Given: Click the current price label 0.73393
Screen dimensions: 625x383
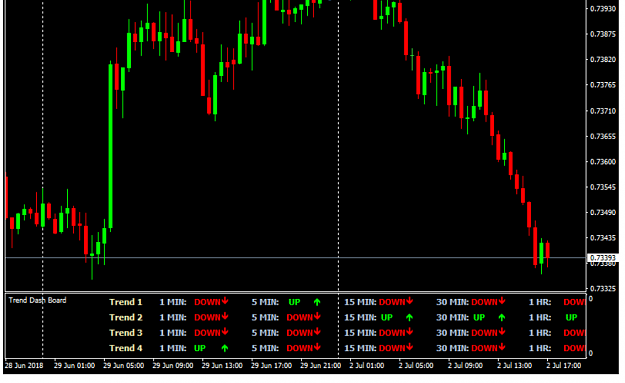Looking at the screenshot, I should (603, 258).
